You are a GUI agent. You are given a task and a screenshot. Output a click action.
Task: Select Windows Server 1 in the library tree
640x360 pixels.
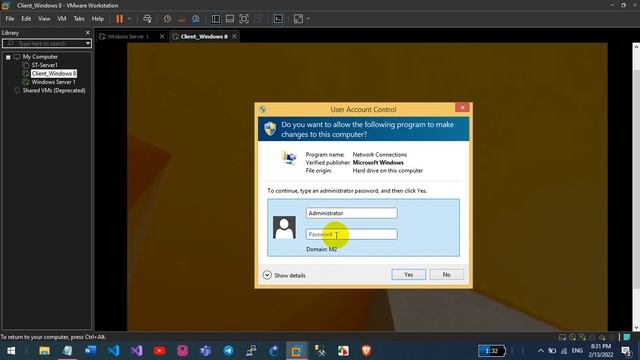click(53, 82)
